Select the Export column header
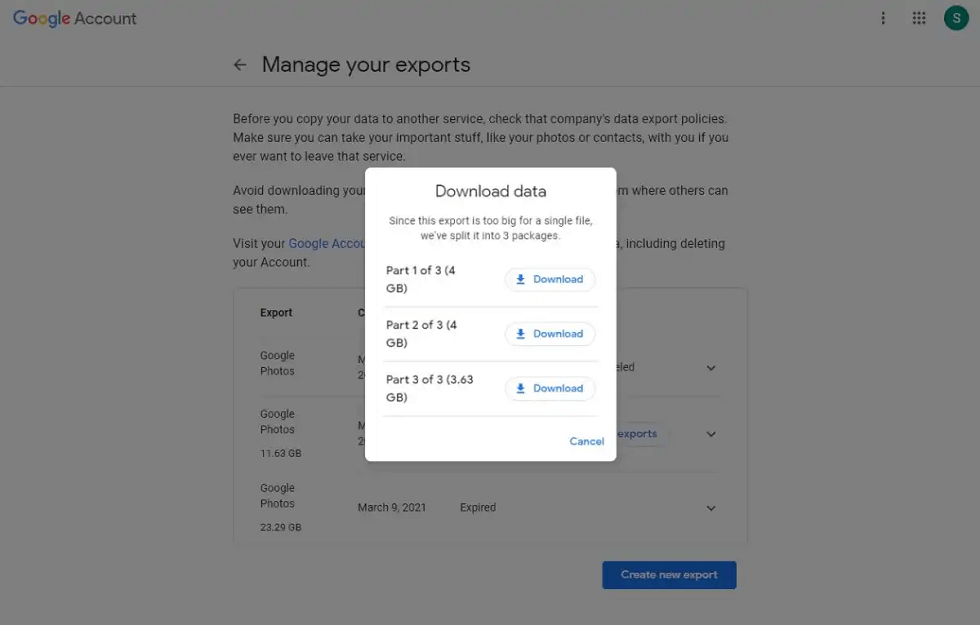 pos(276,312)
